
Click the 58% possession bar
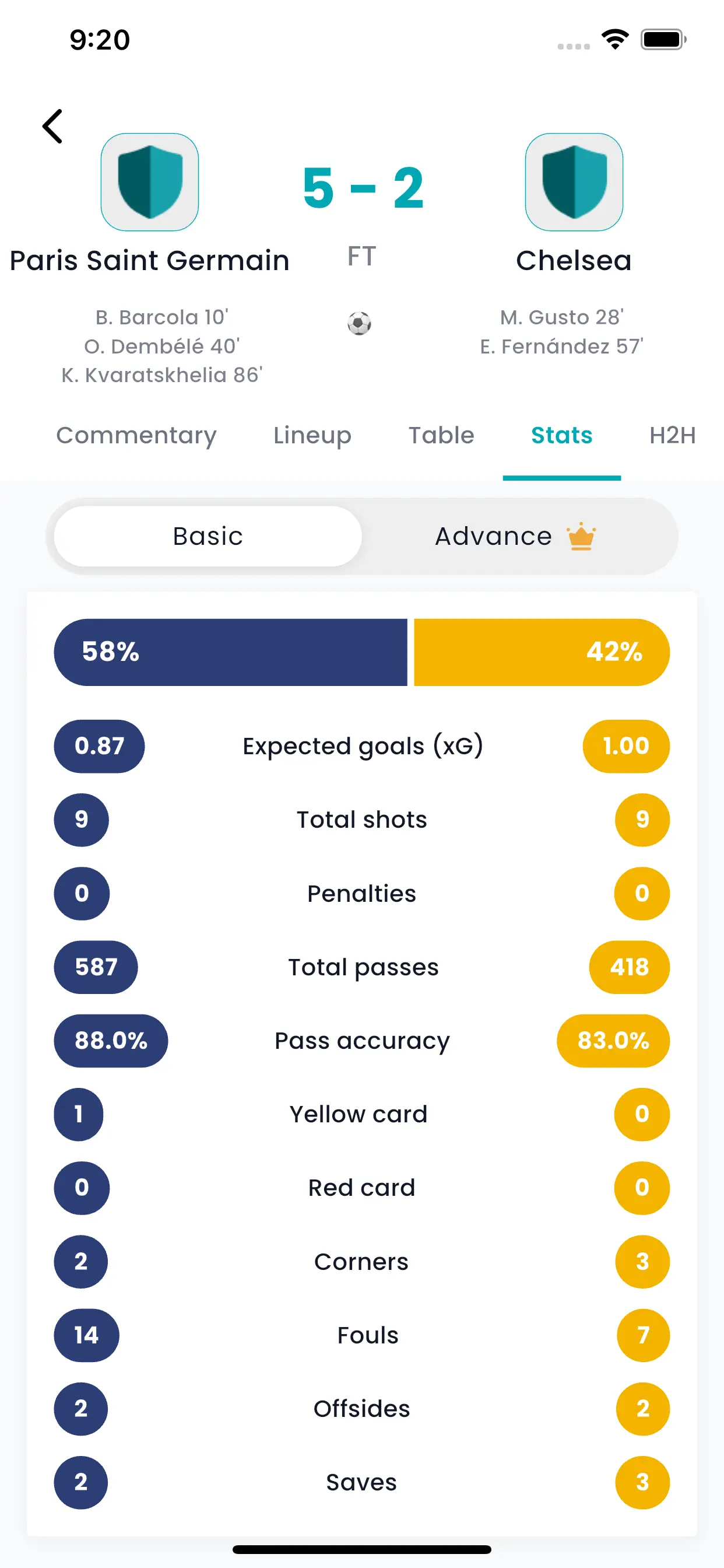coord(231,652)
